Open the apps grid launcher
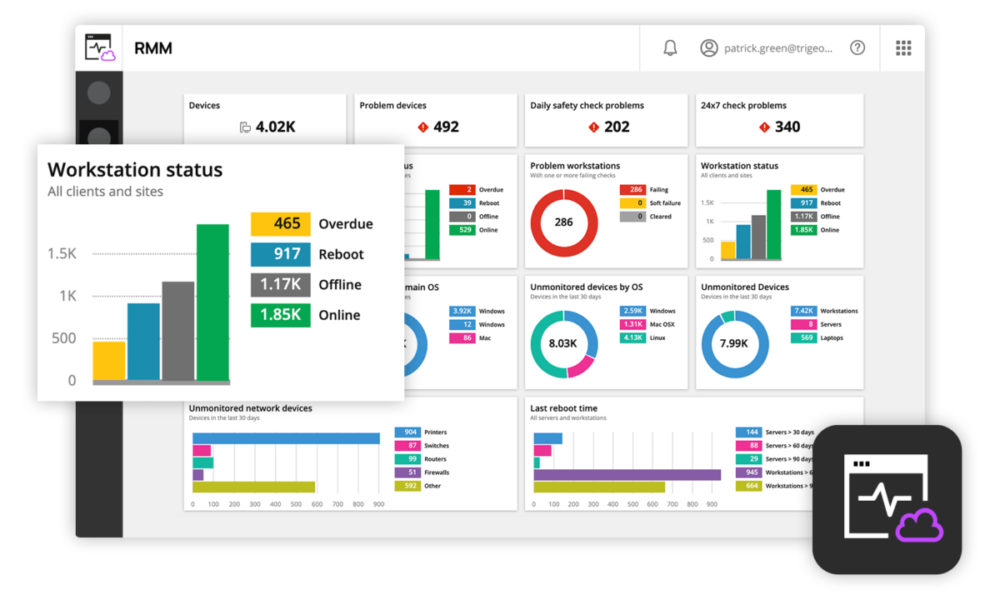The width and height of the screenshot is (1000, 600). pyautogui.click(x=903, y=48)
